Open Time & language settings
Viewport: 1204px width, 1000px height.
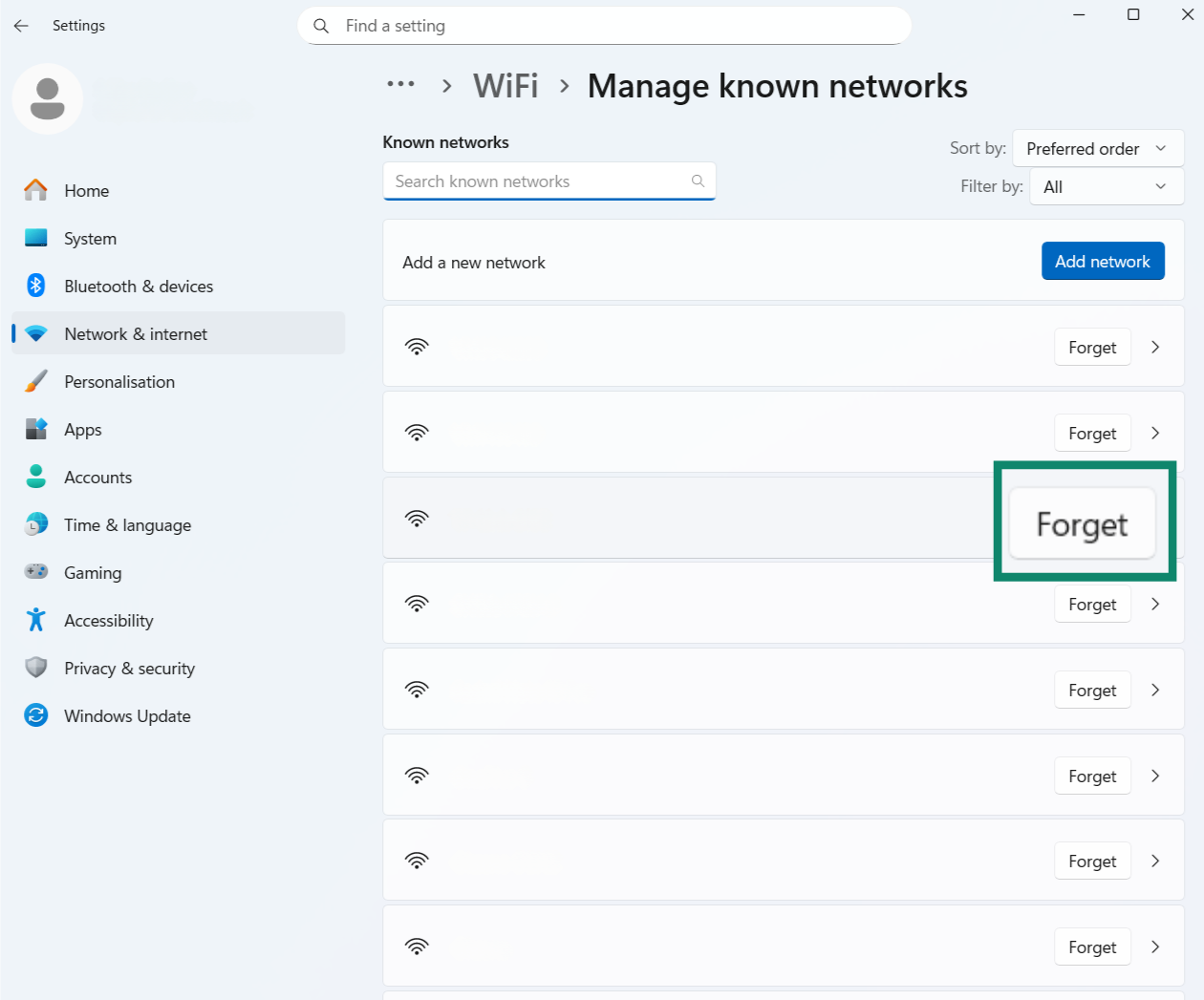point(124,524)
